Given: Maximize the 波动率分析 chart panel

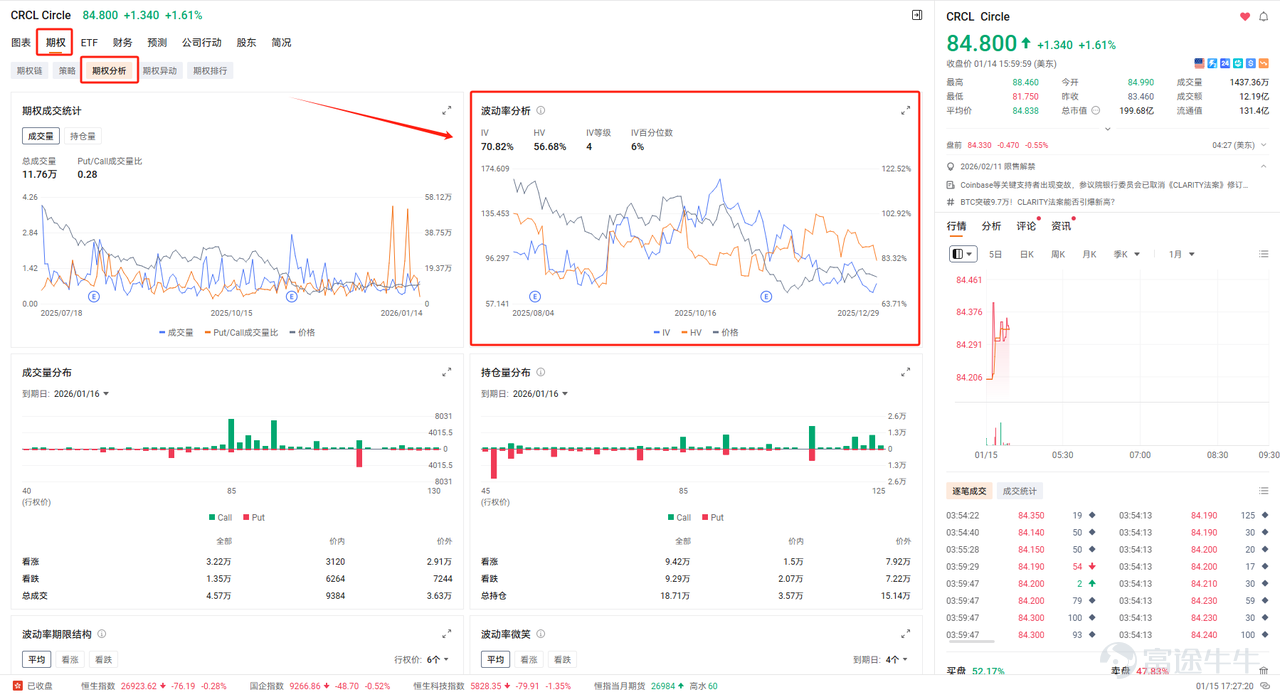Looking at the screenshot, I should (905, 110).
